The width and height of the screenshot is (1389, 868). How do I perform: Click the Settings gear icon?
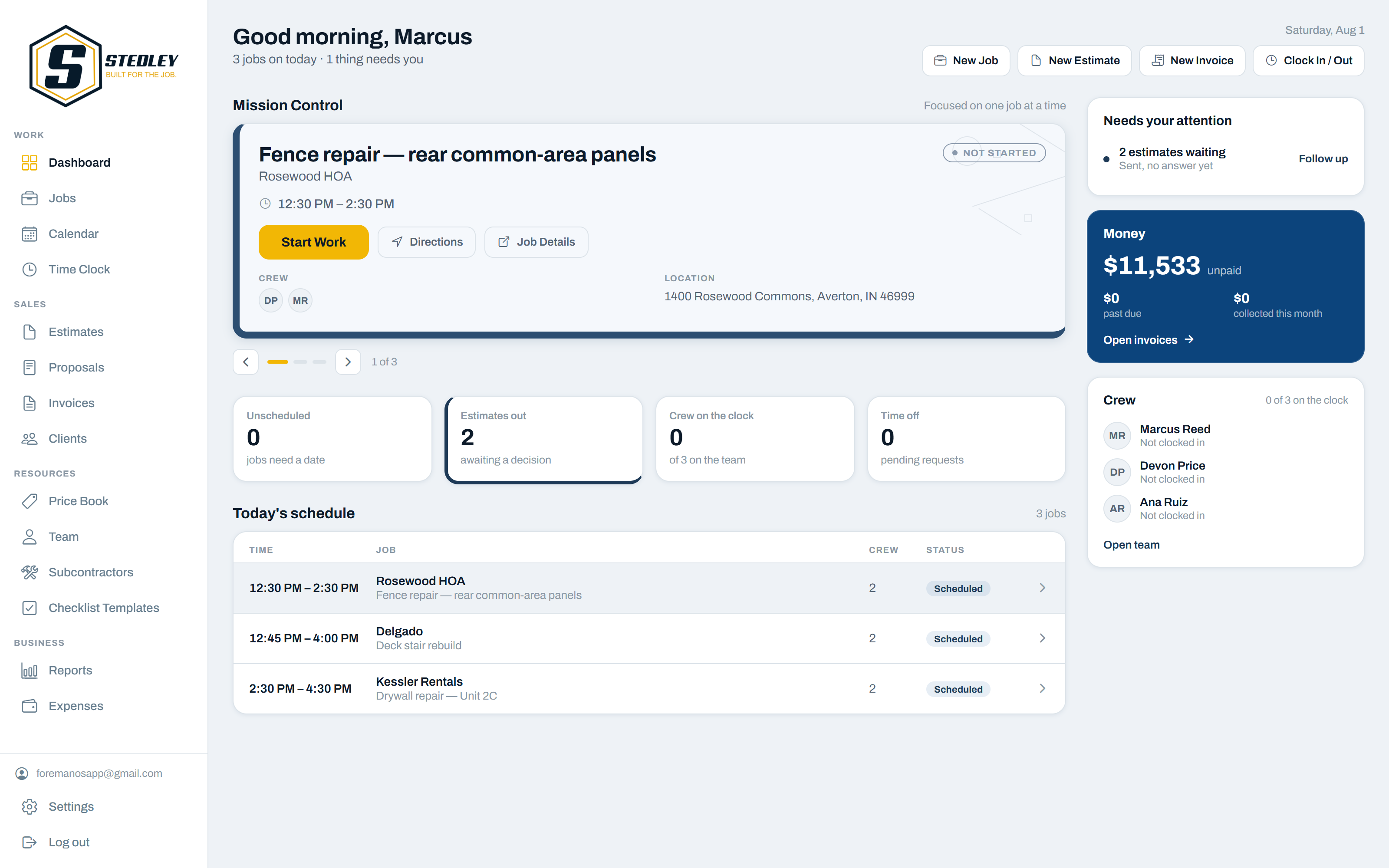29,806
